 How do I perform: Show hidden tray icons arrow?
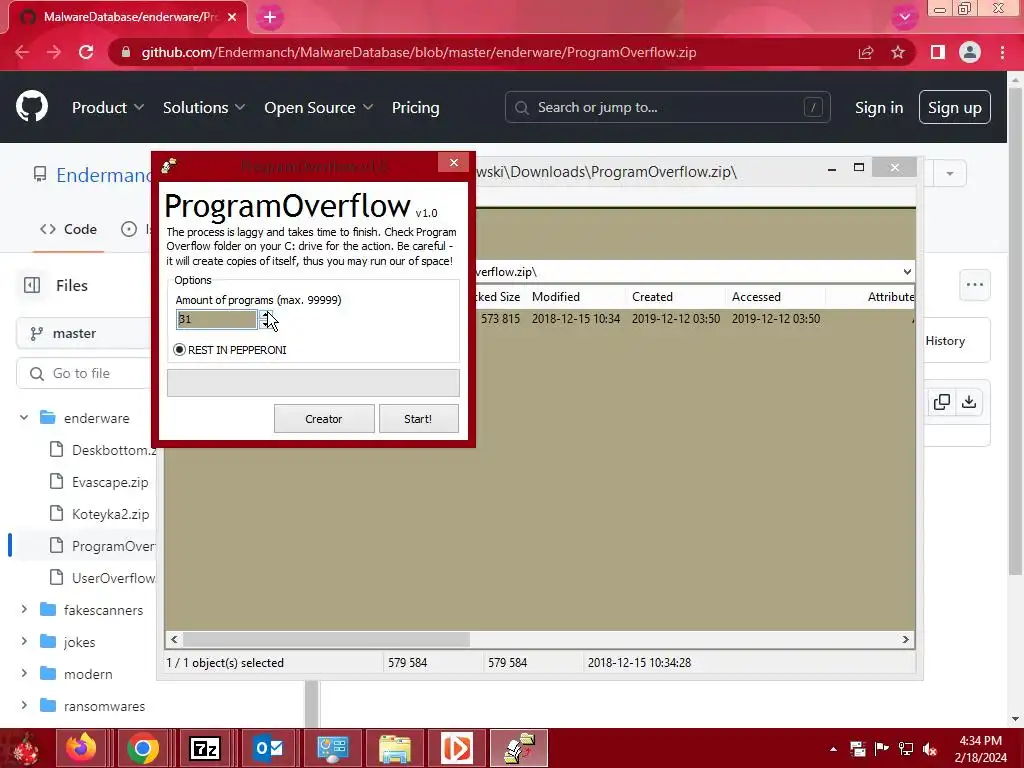point(833,749)
